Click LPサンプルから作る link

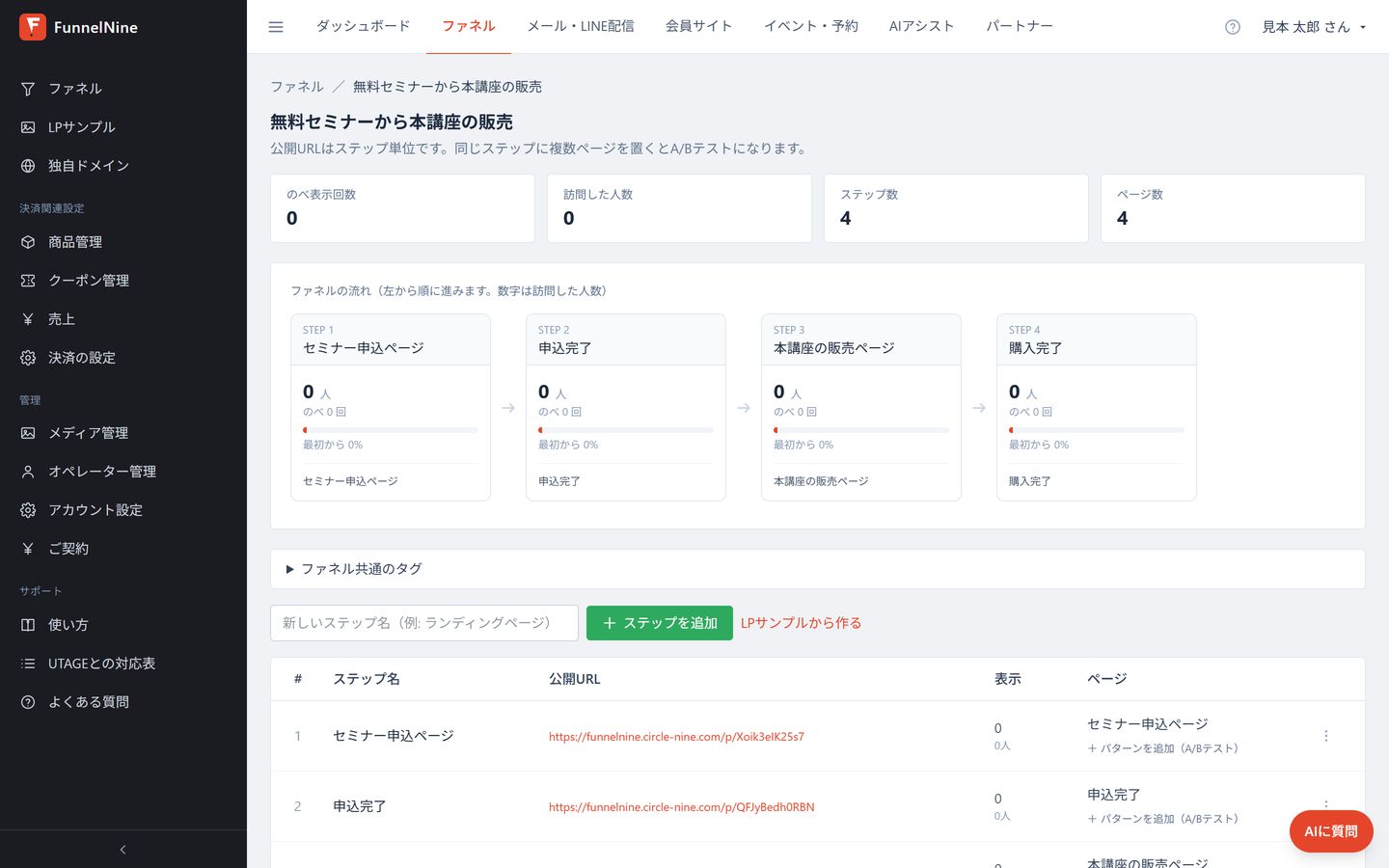pyautogui.click(x=801, y=623)
